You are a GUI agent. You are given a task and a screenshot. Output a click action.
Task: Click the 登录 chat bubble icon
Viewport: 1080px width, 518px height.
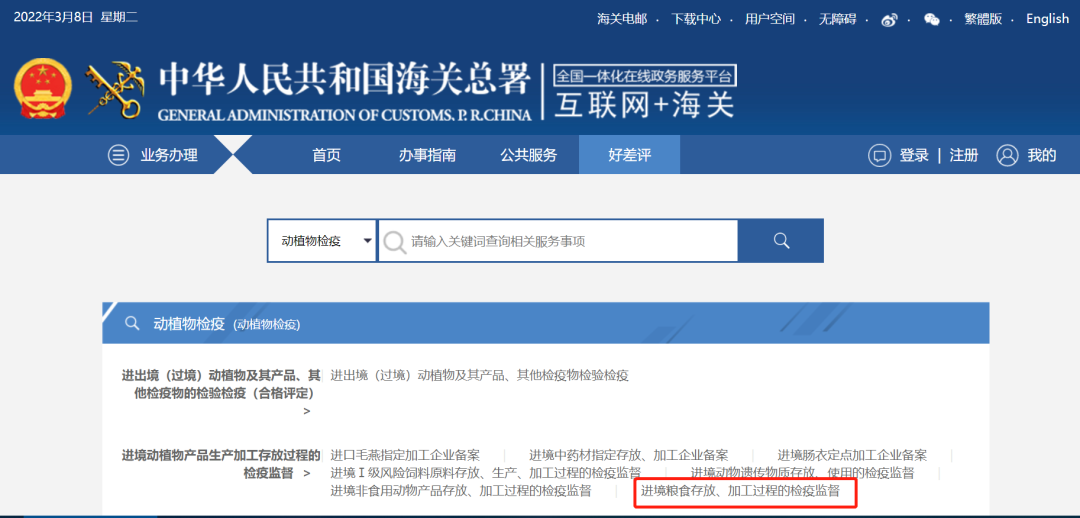[879, 155]
